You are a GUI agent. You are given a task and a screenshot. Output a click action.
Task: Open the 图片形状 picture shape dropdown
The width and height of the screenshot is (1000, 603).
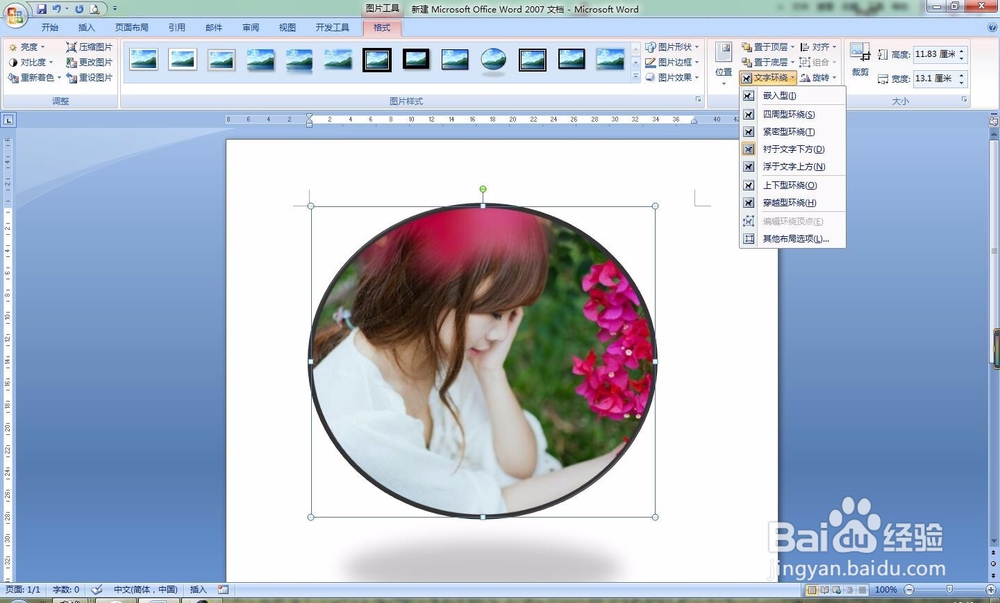tap(672, 47)
